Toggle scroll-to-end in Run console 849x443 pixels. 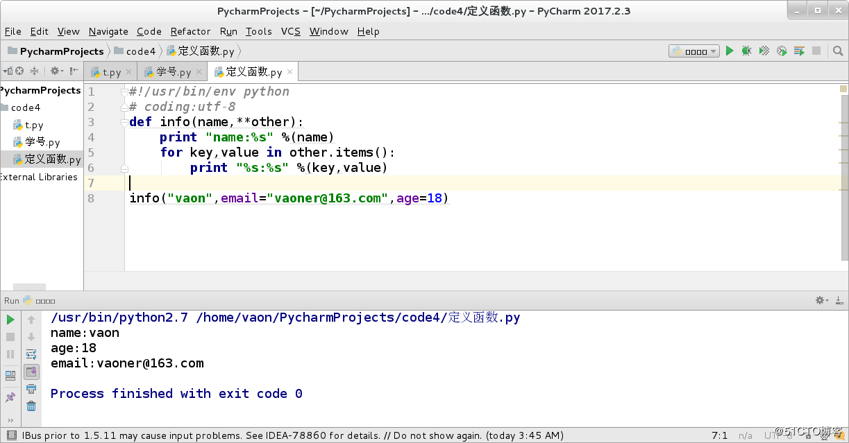[x=31, y=372]
